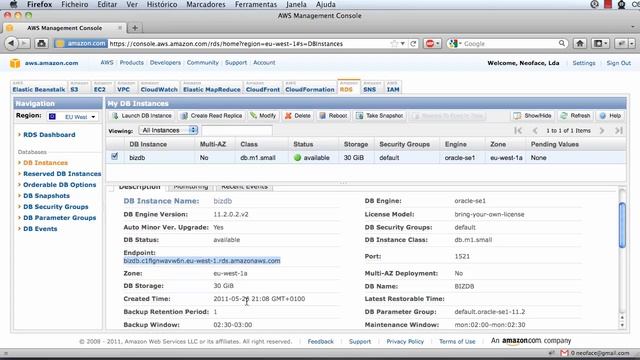
Task: Click Take Snapshot button
Action: click(380, 116)
